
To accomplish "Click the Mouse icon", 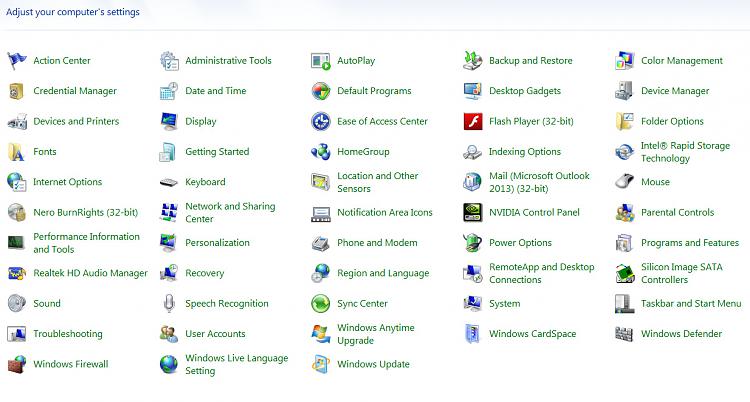I will (x=625, y=182).
